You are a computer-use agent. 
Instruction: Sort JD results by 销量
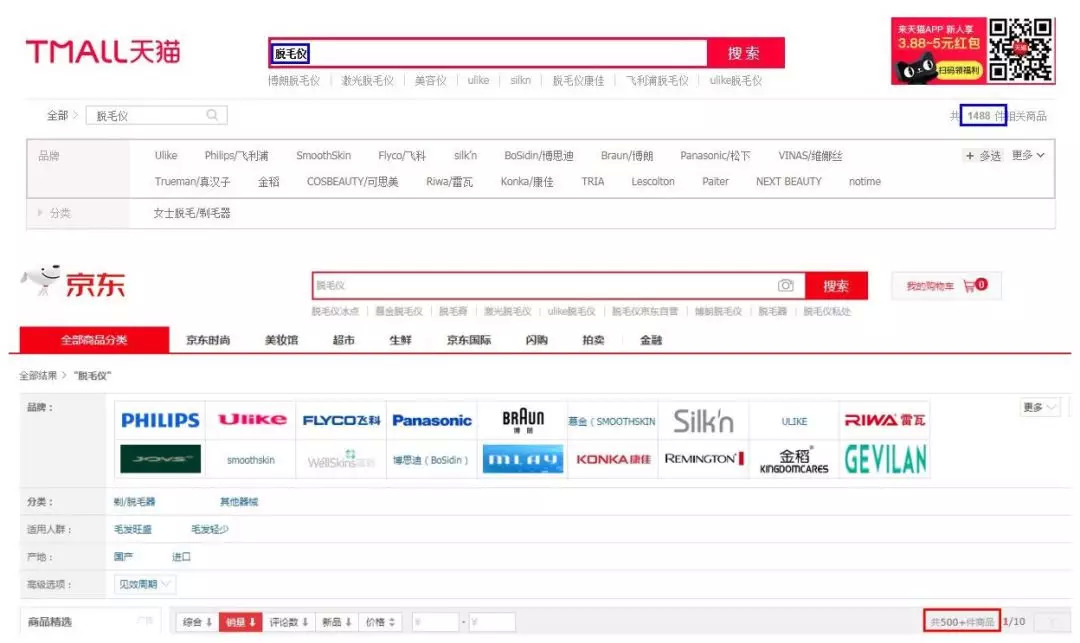click(x=240, y=622)
